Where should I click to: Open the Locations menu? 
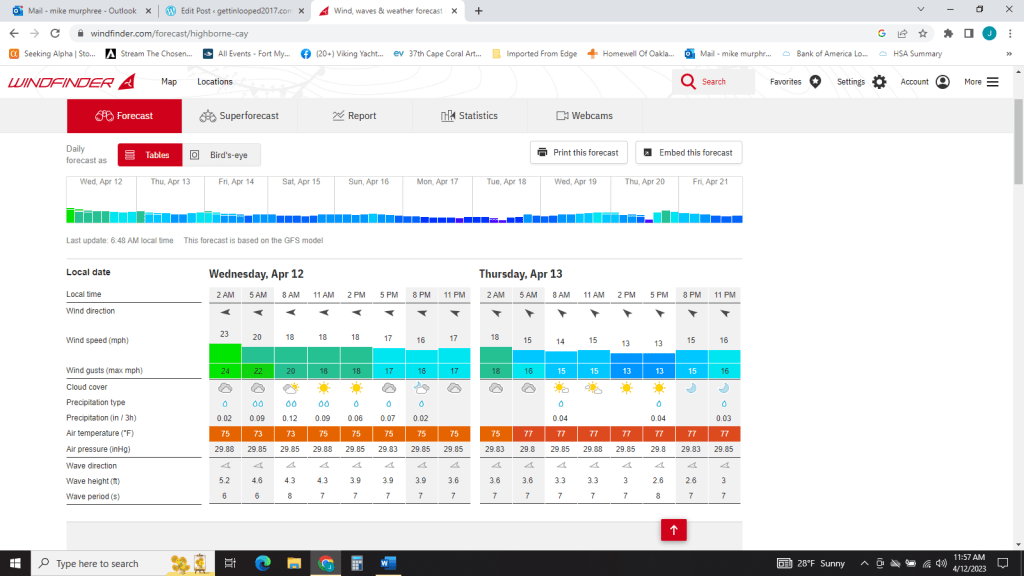click(215, 82)
